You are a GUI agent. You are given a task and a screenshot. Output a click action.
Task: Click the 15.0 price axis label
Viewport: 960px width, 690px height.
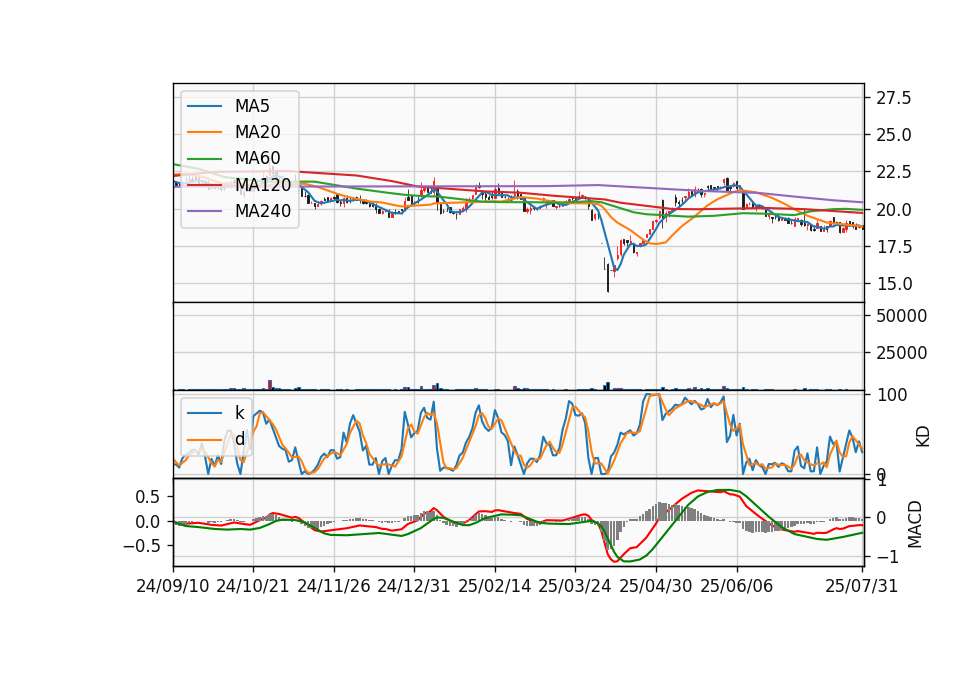[x=893, y=285]
